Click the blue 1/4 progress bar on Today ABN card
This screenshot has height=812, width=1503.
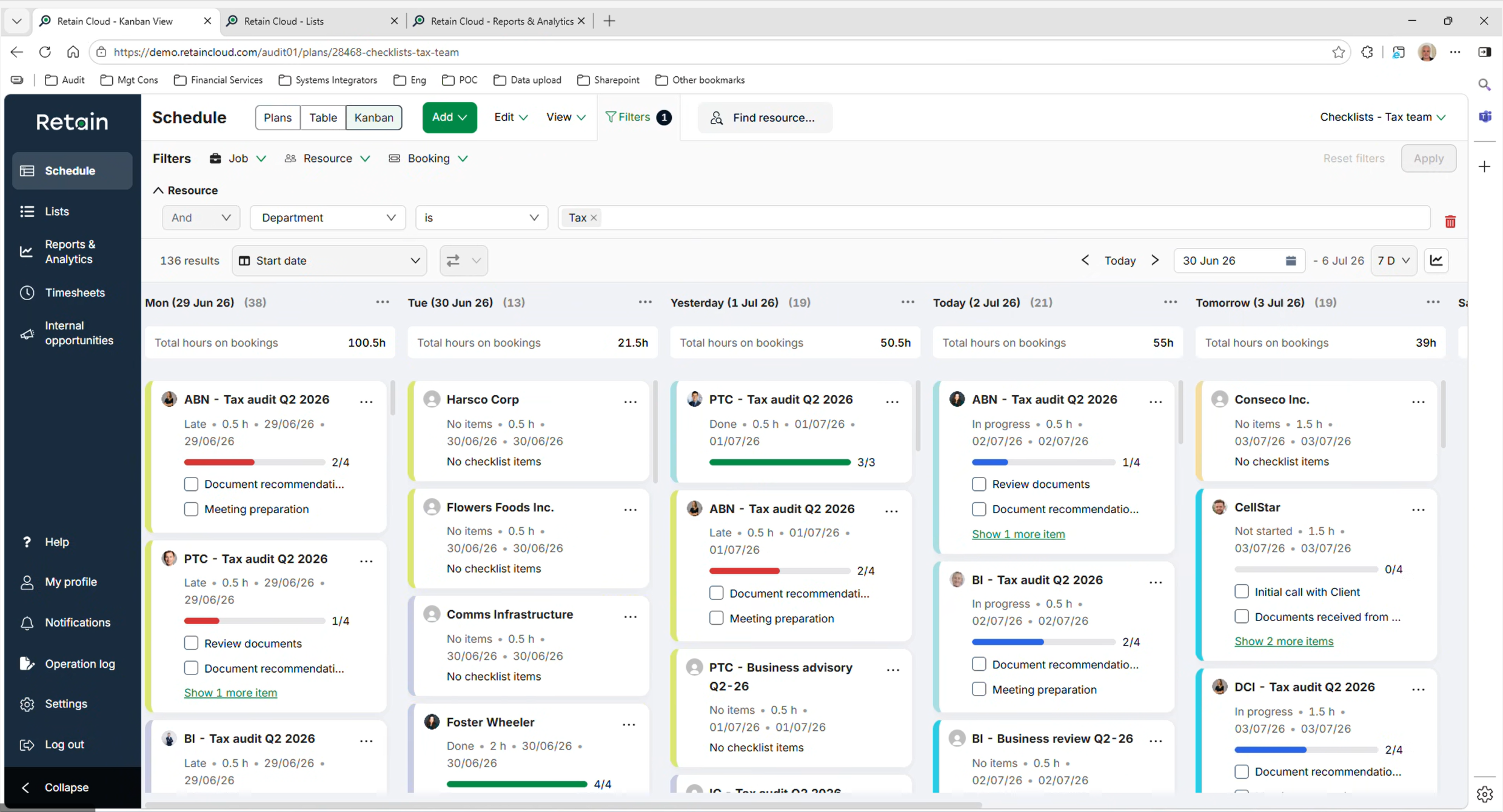pos(1043,462)
